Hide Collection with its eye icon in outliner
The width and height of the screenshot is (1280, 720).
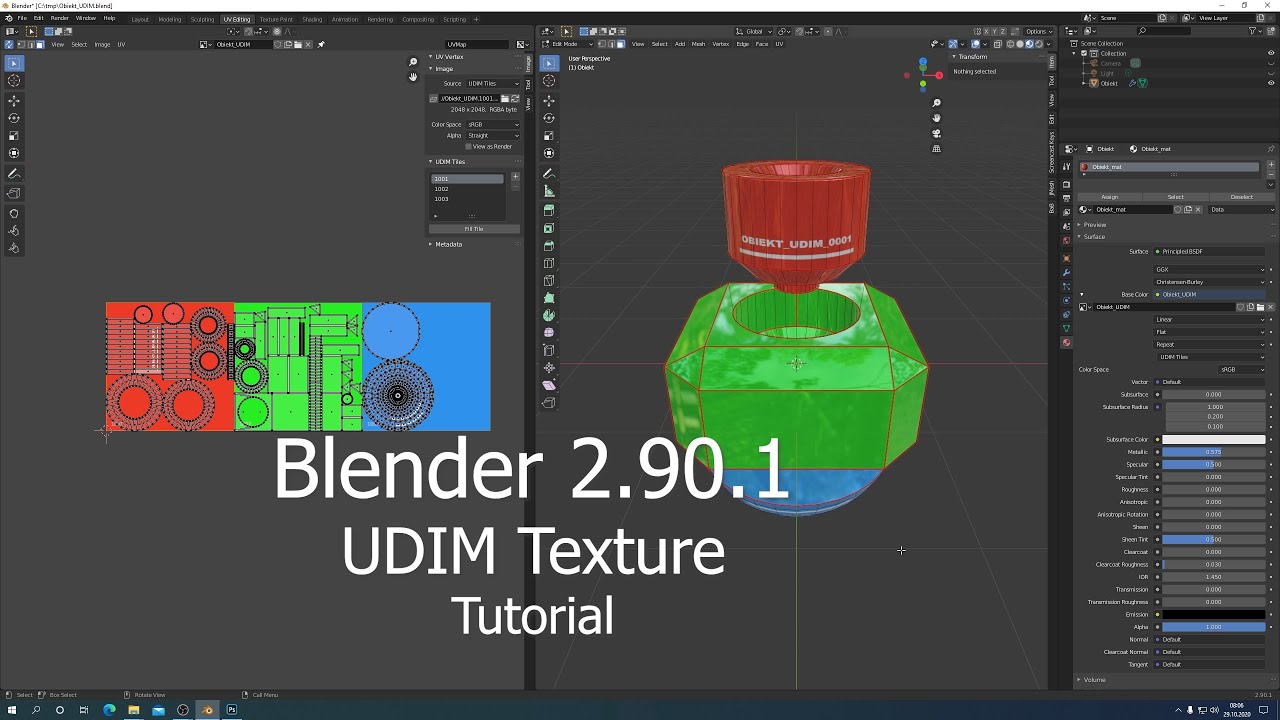click(x=1272, y=53)
